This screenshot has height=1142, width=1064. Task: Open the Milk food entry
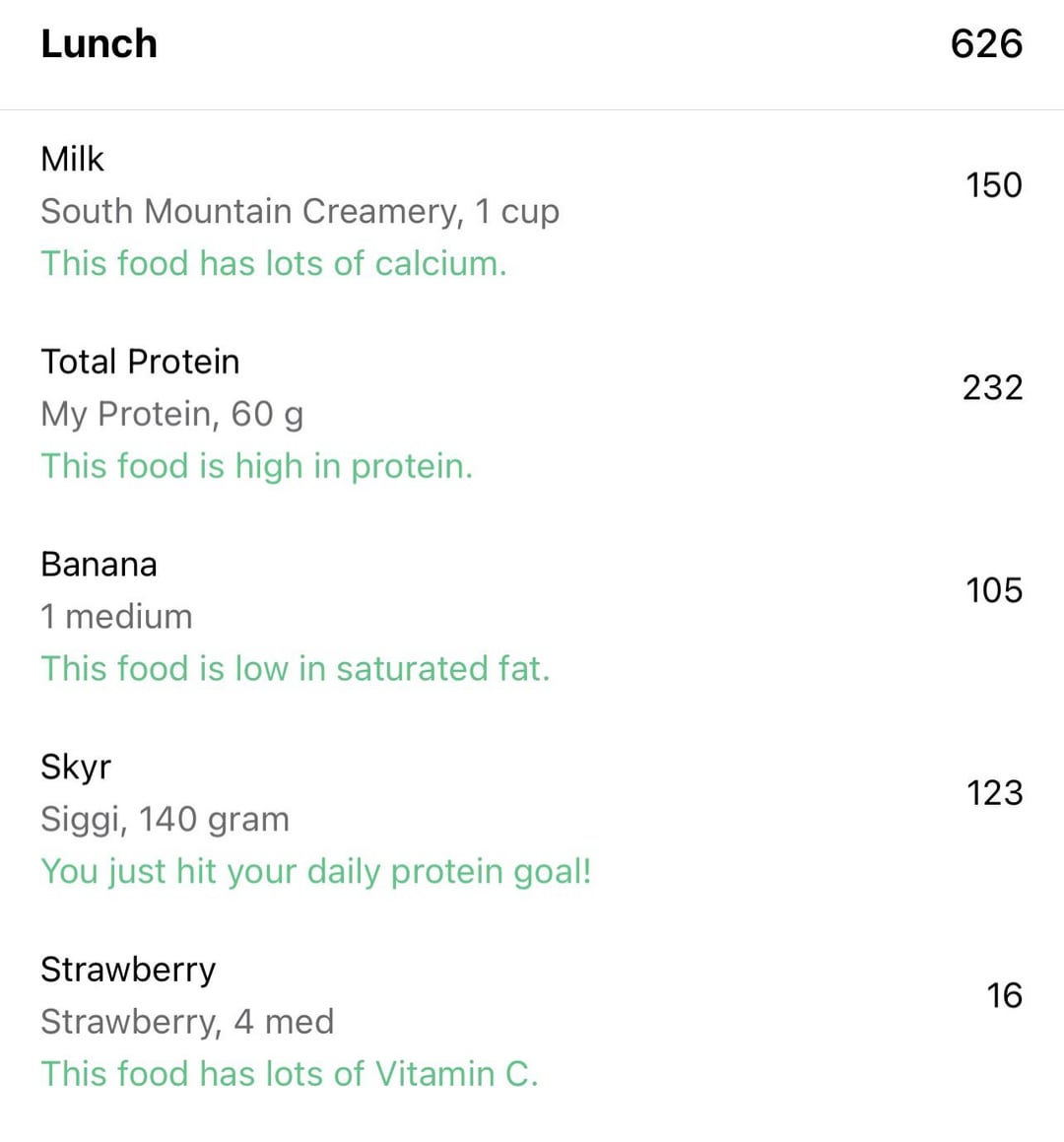point(72,159)
